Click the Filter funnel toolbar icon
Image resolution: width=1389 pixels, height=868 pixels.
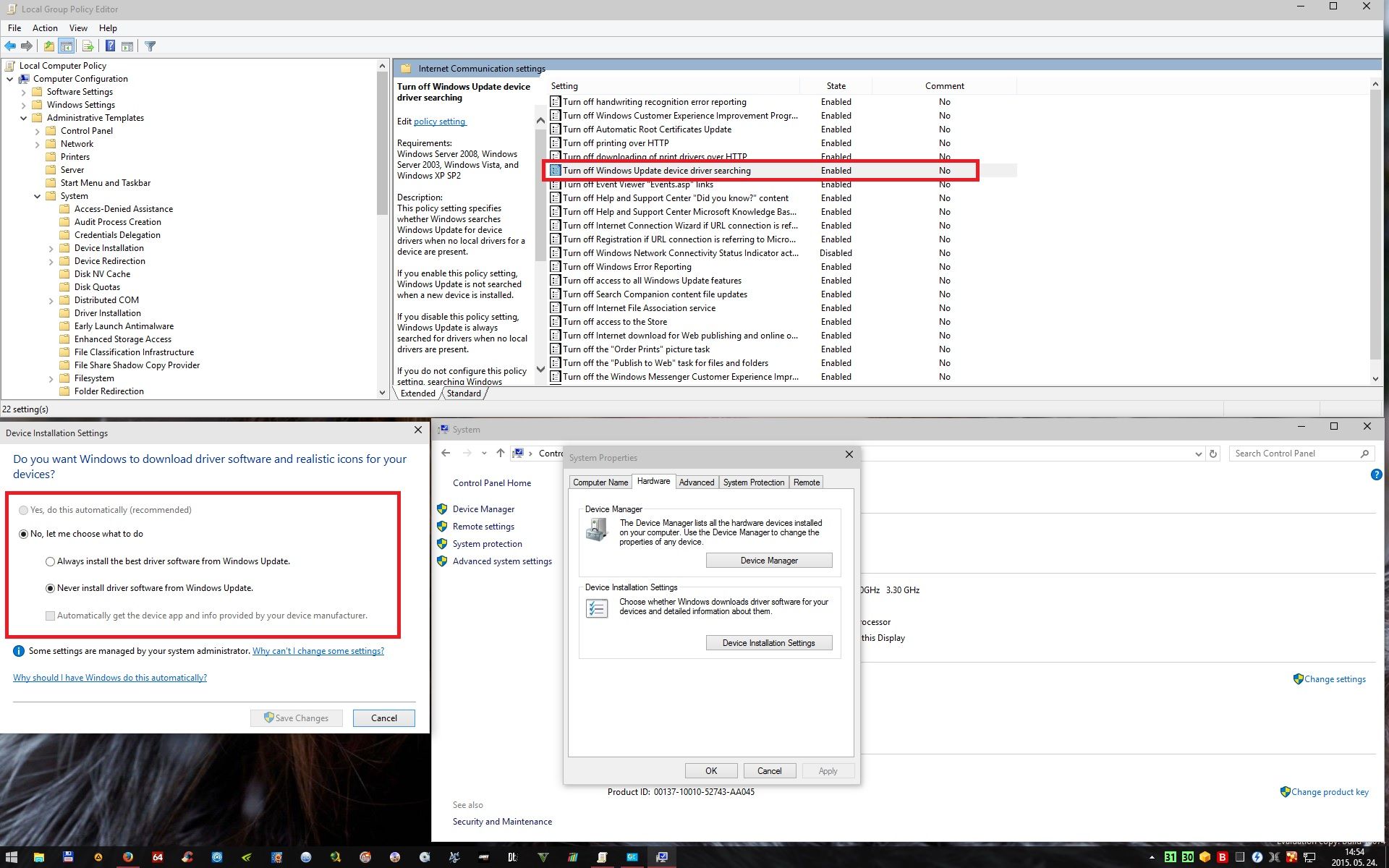click(150, 46)
